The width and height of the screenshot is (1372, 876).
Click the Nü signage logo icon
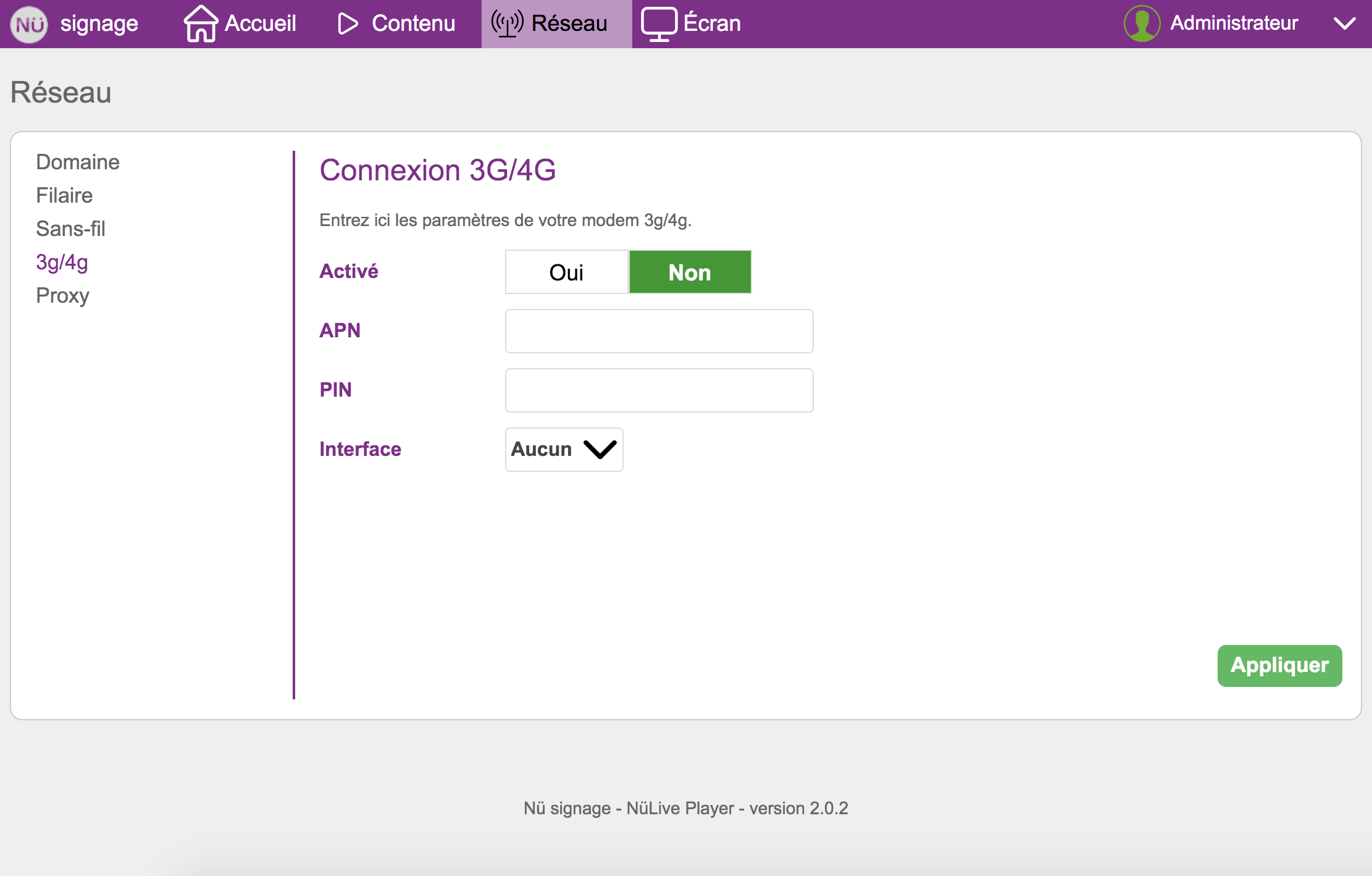tap(29, 24)
